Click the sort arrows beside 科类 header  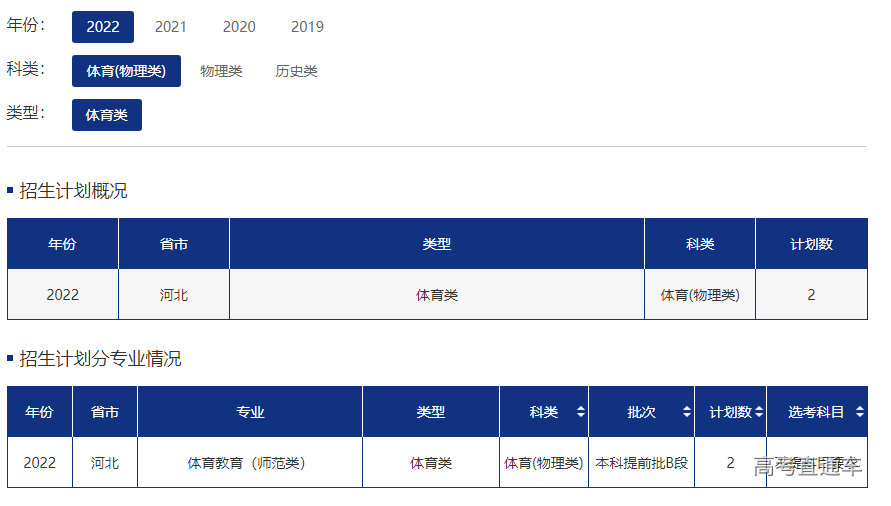581,412
